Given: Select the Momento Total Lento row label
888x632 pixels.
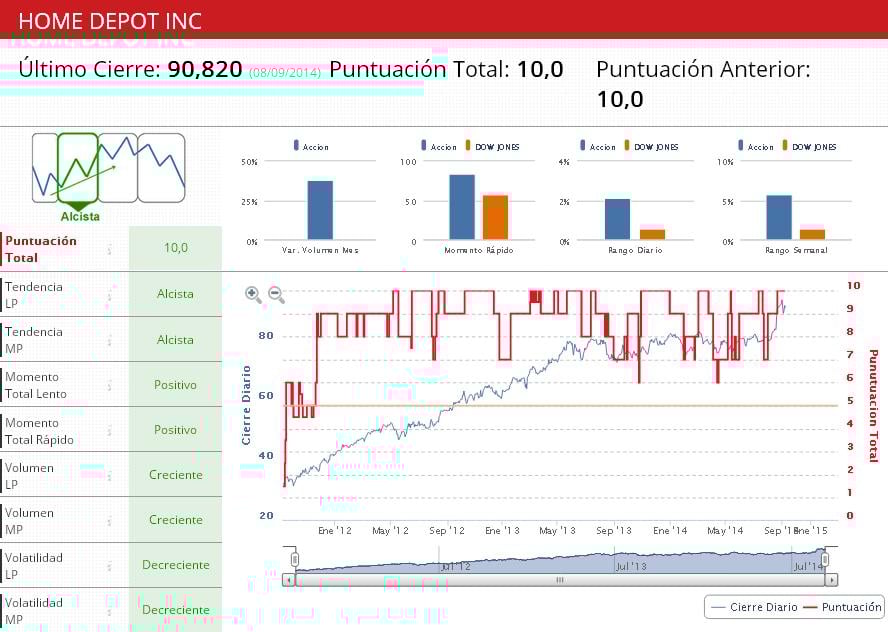Looking at the screenshot, I should tap(36, 385).
